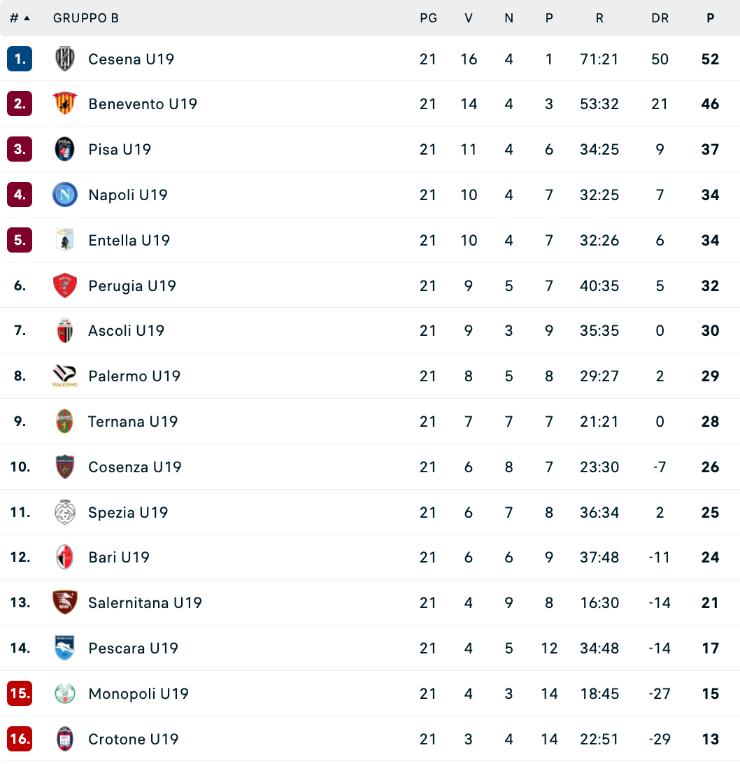Sort by DR goal difference header
Image resolution: width=740 pixels, height=764 pixels.
pos(659,18)
